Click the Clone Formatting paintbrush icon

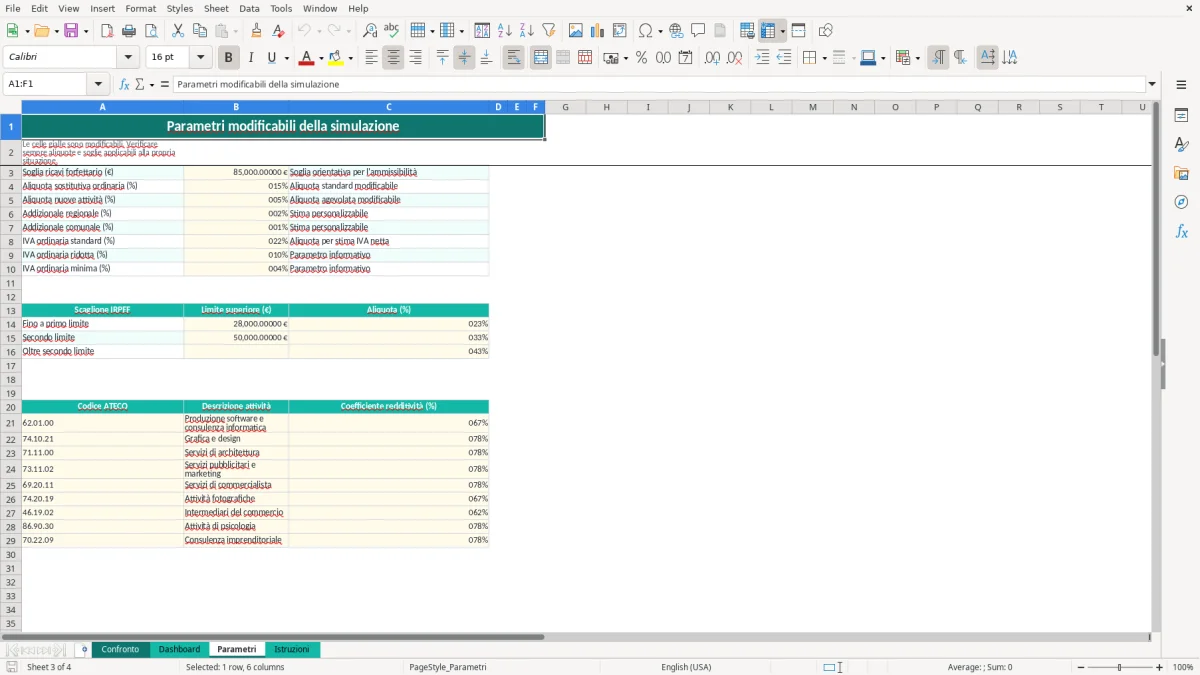point(257,31)
